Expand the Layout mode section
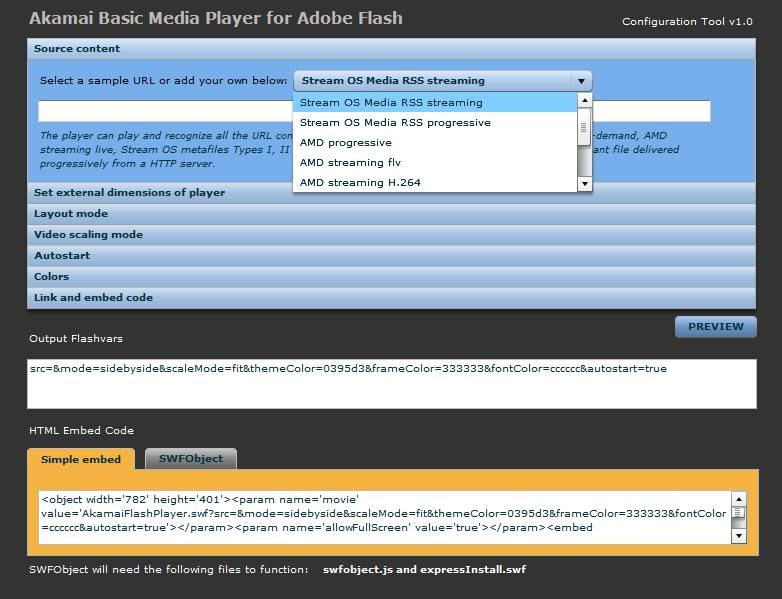 71,213
